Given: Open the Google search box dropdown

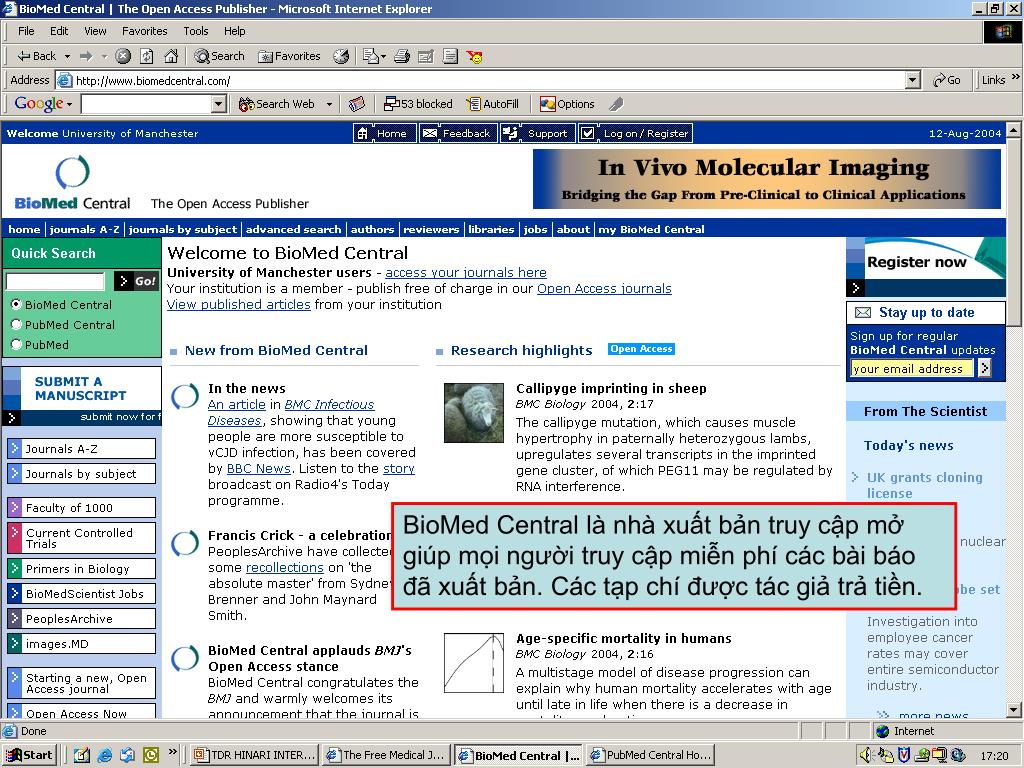Looking at the screenshot, I should 219,104.
